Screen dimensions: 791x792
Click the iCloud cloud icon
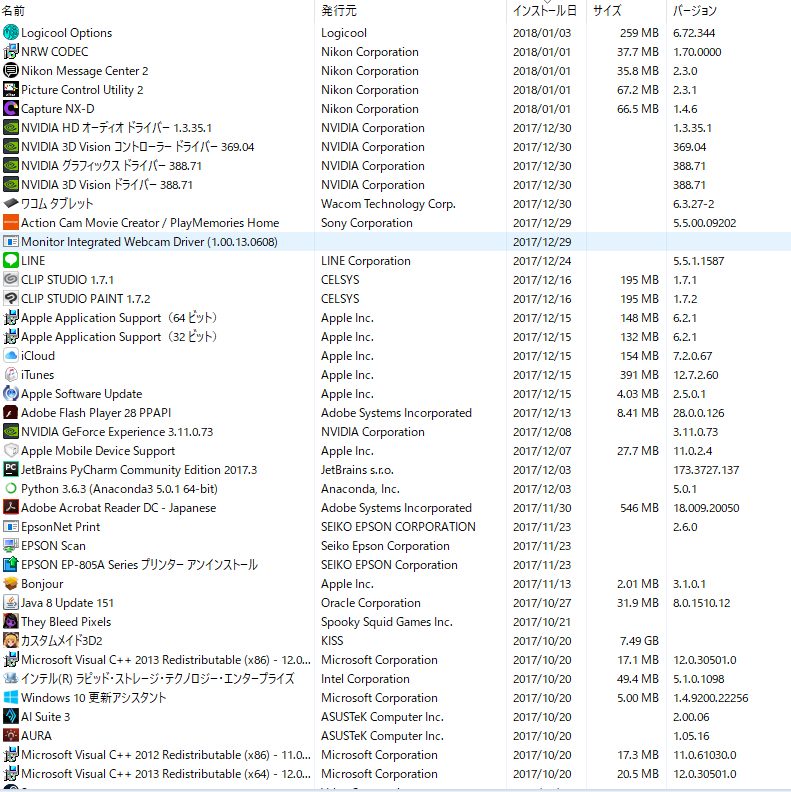[11, 356]
